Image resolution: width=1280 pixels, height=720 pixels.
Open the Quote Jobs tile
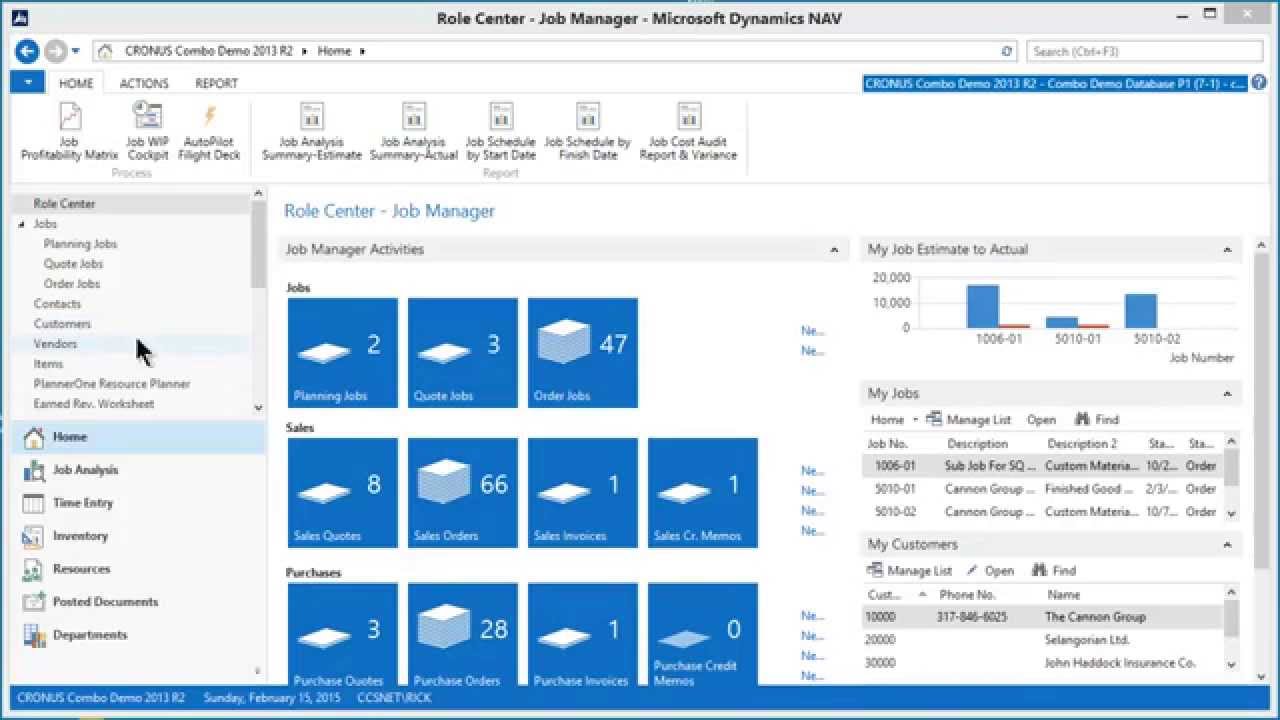(x=463, y=353)
